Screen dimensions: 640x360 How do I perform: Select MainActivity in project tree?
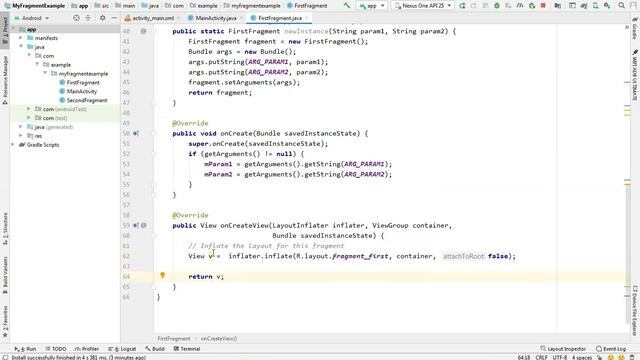pos(82,91)
